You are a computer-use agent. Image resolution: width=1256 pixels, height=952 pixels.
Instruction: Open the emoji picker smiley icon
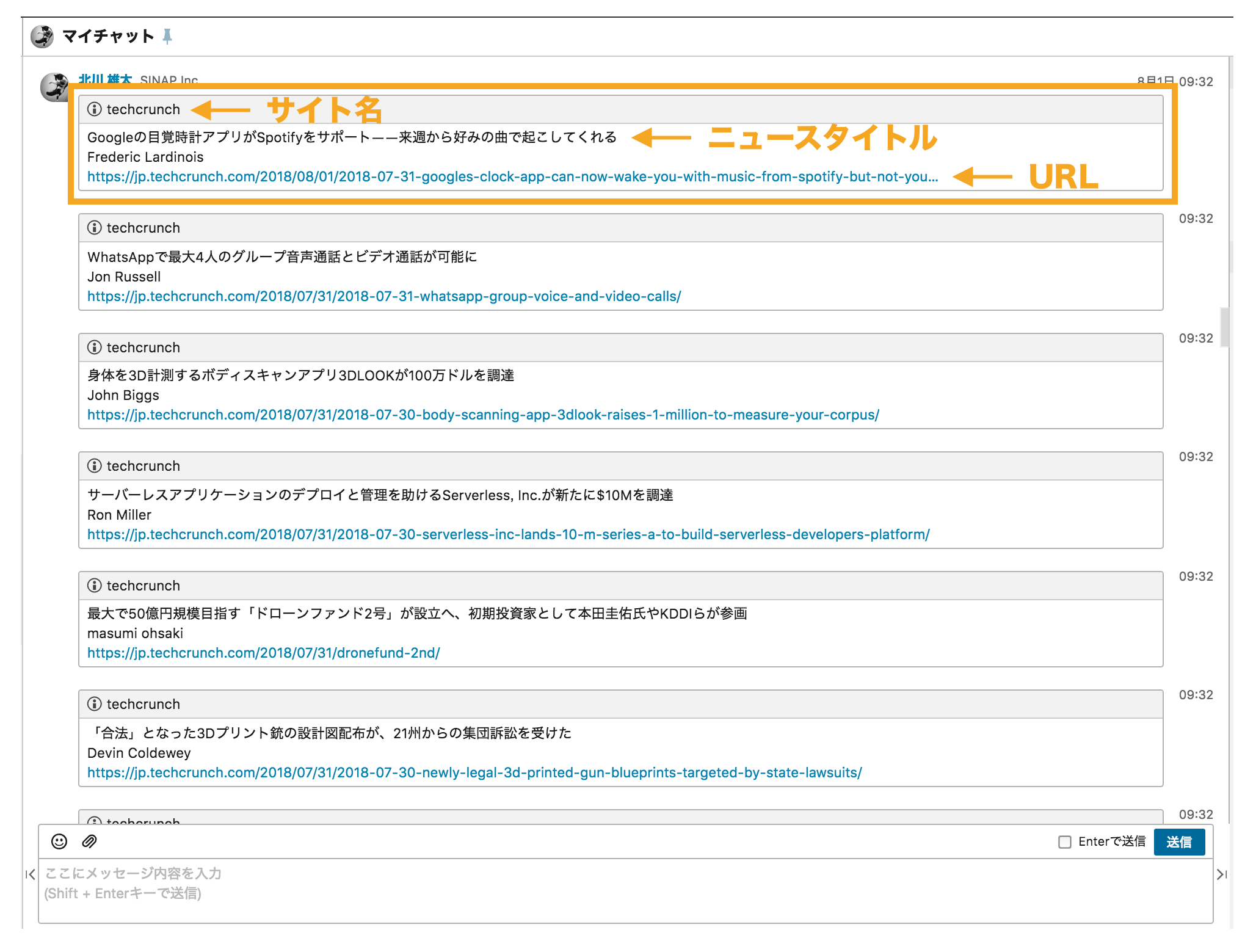coord(59,841)
